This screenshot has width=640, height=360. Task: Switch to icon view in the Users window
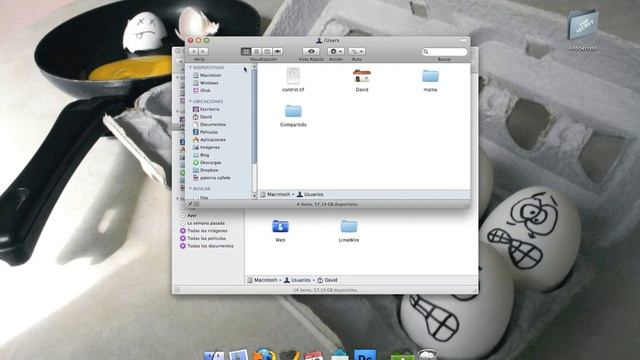(x=246, y=51)
